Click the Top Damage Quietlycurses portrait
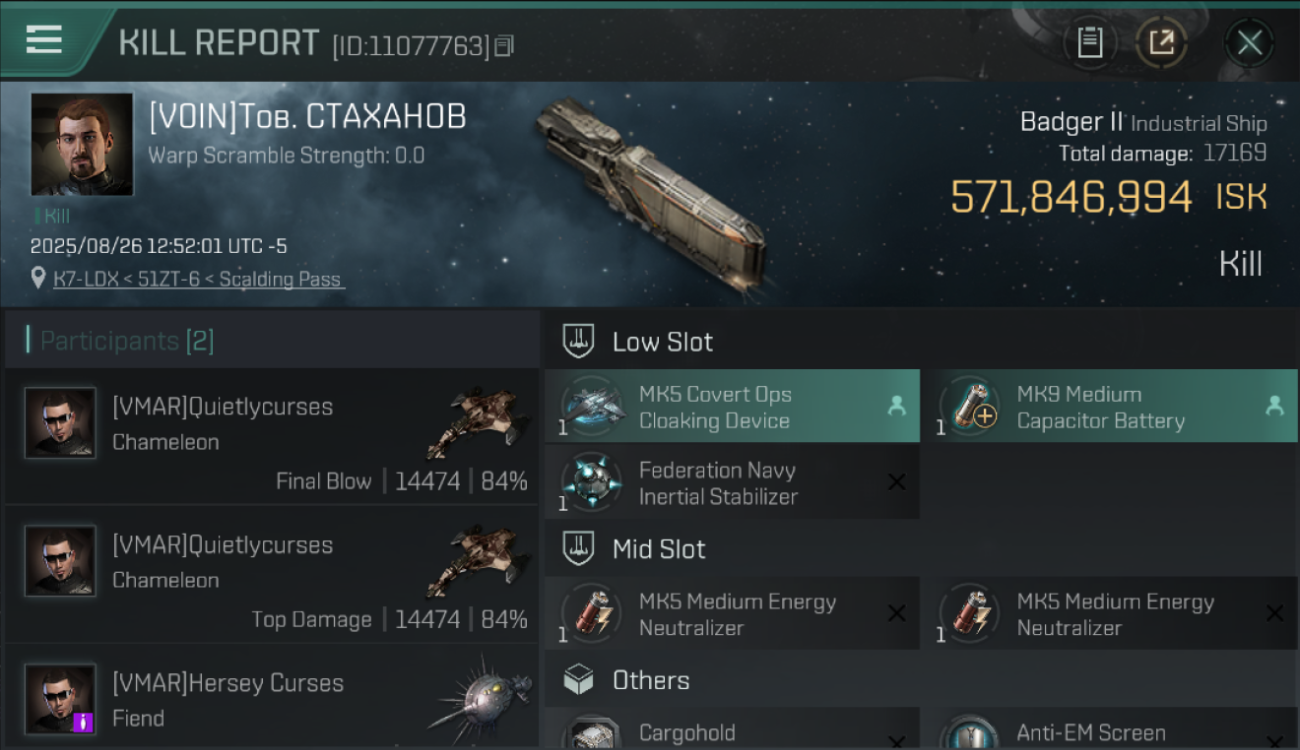This screenshot has width=1300, height=750. (60, 561)
